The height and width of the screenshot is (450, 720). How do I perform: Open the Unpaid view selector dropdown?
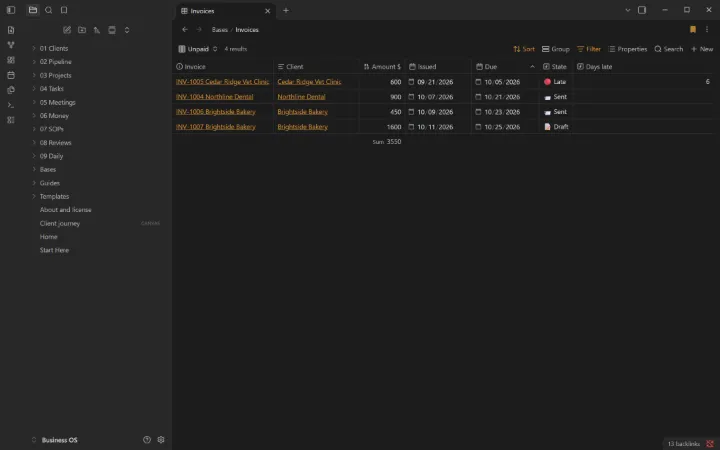coord(197,49)
